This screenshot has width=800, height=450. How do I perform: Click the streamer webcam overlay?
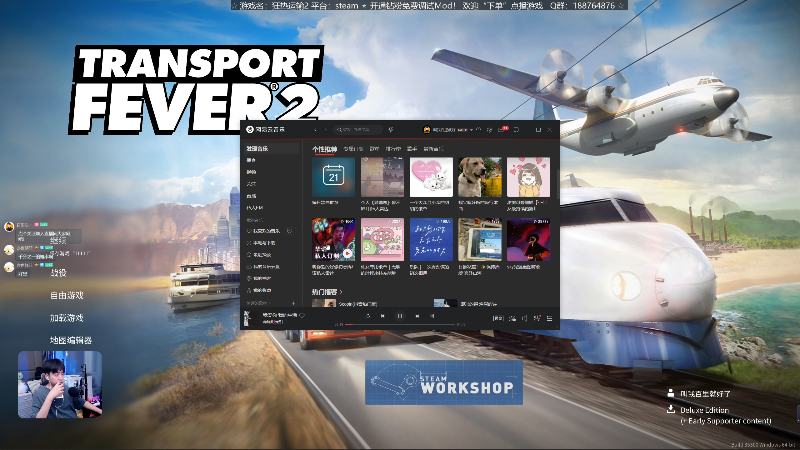(60, 384)
